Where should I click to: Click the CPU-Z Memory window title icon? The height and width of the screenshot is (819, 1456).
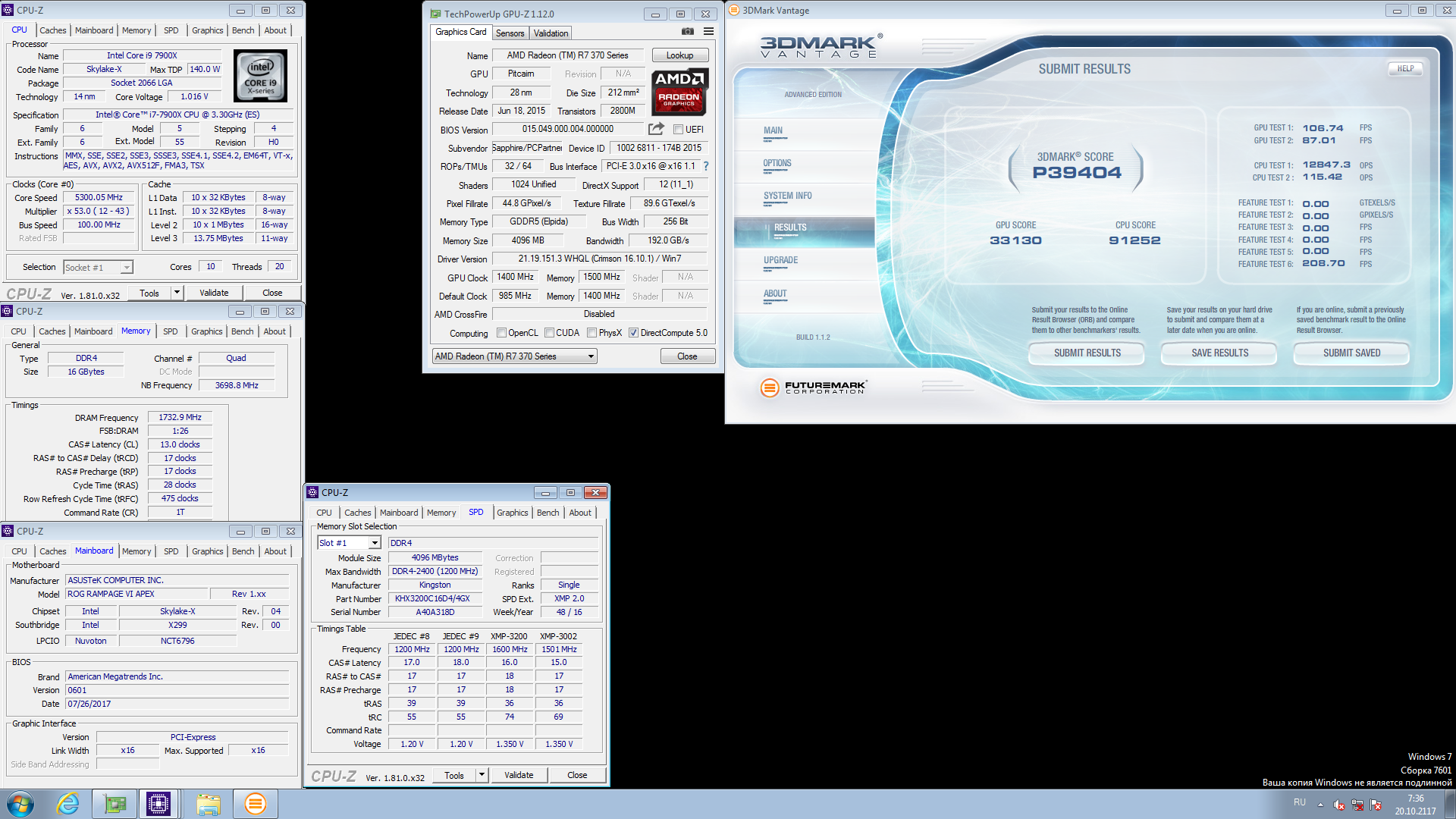coord(7,311)
